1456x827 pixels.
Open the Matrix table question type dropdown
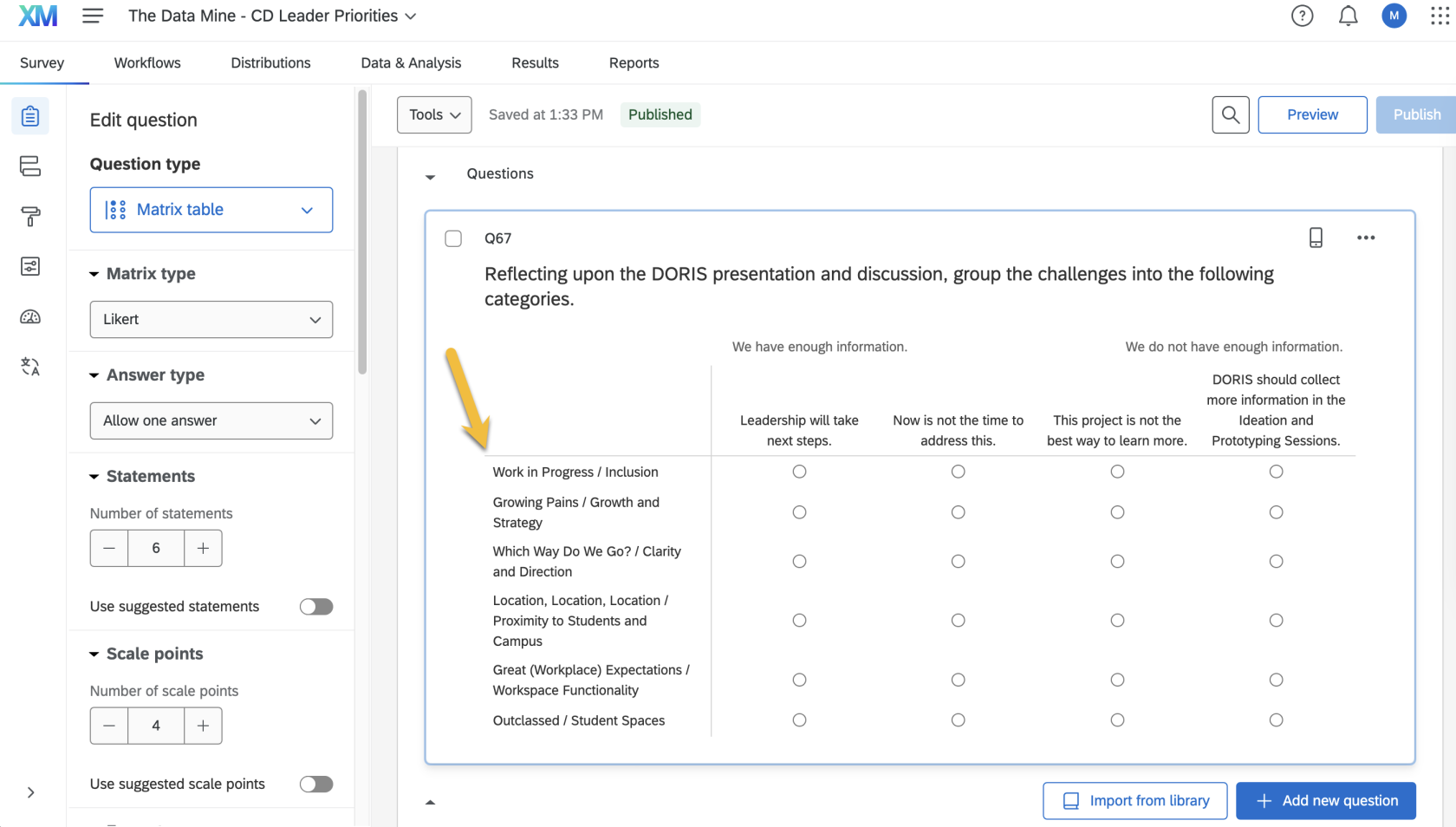pos(211,210)
